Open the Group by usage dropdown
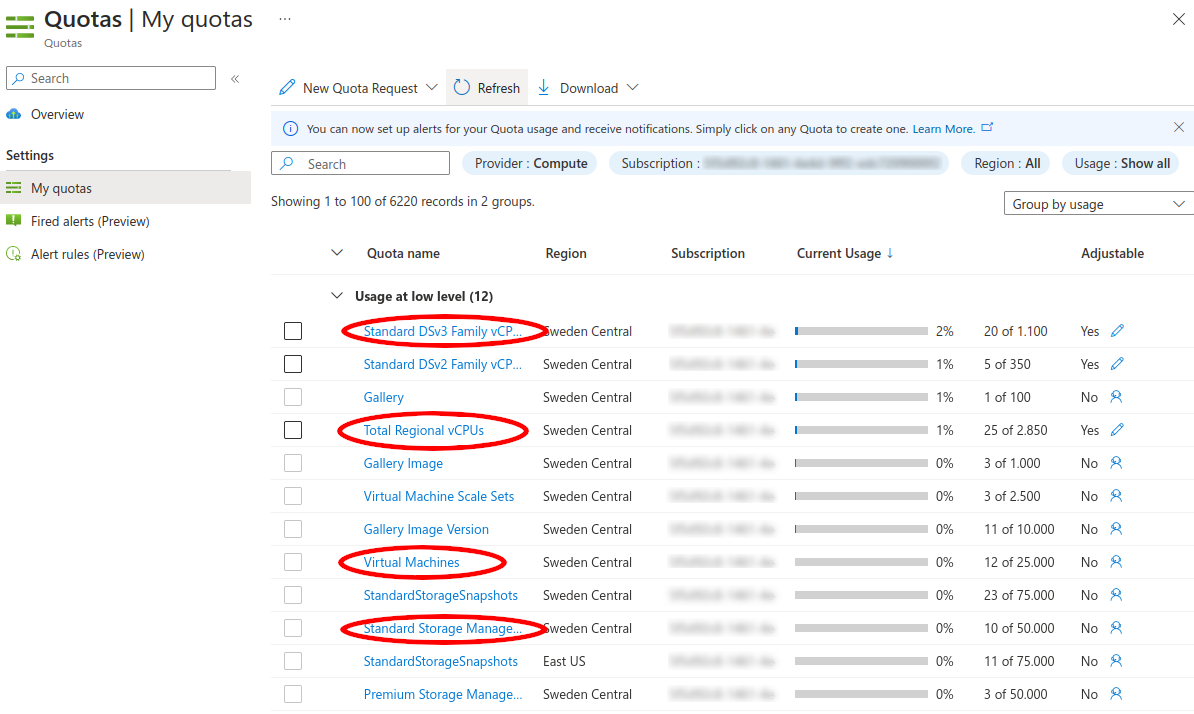 point(1097,204)
